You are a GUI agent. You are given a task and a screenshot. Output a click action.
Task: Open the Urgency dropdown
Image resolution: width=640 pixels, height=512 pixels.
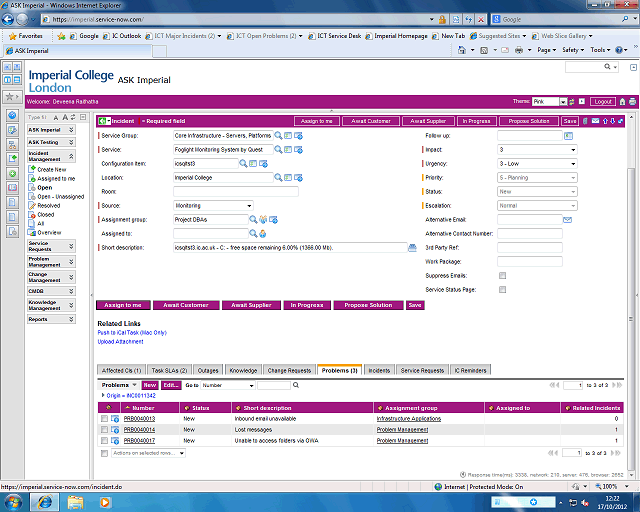pyautogui.click(x=537, y=163)
